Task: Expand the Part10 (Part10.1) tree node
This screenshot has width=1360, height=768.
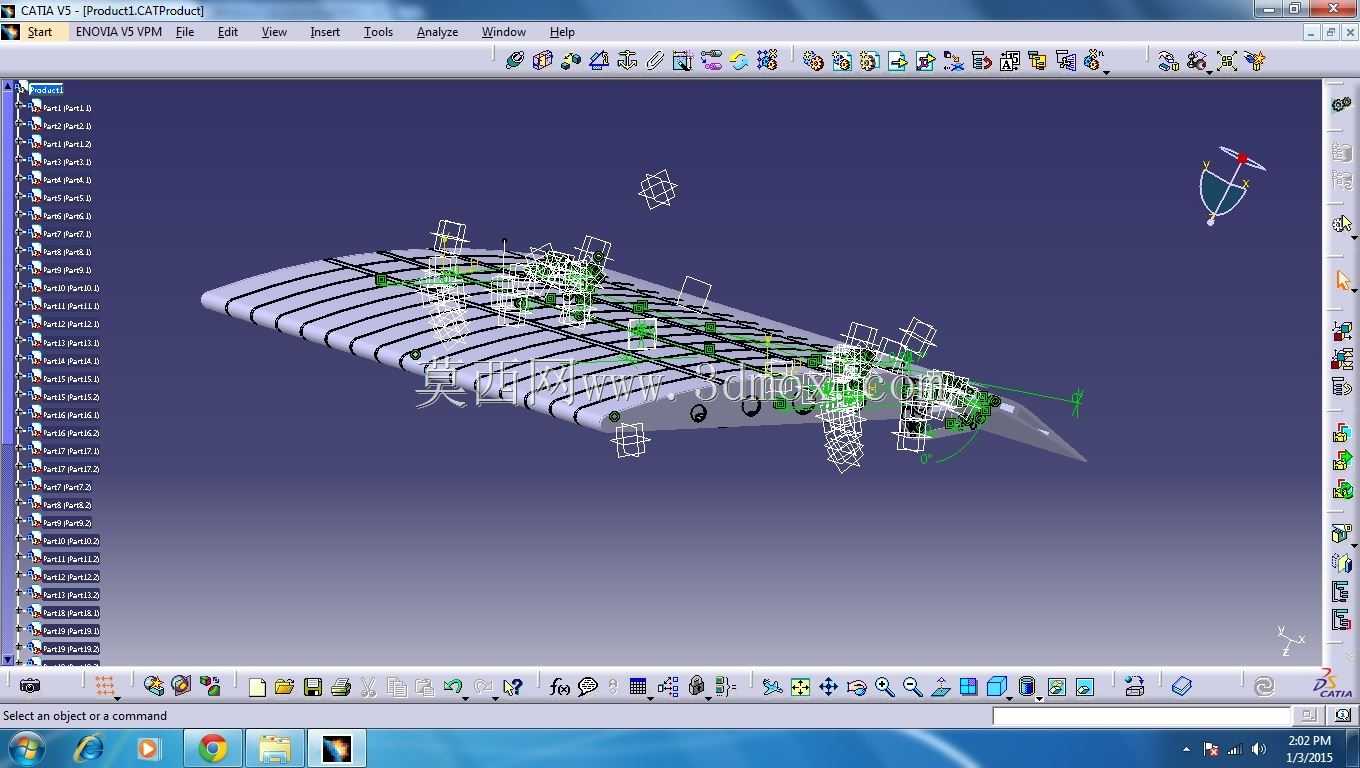Action: tap(19, 288)
